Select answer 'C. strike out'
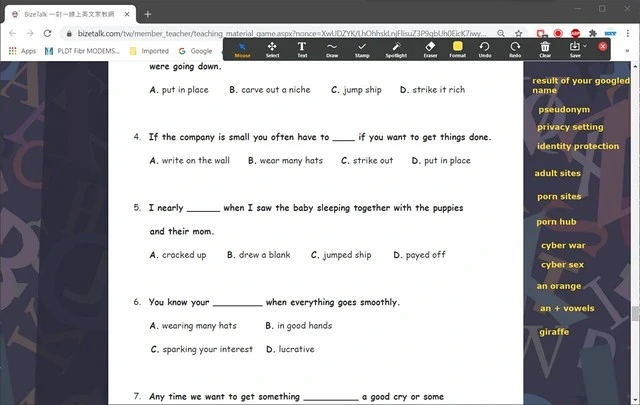The image size is (640, 405). coord(367,160)
